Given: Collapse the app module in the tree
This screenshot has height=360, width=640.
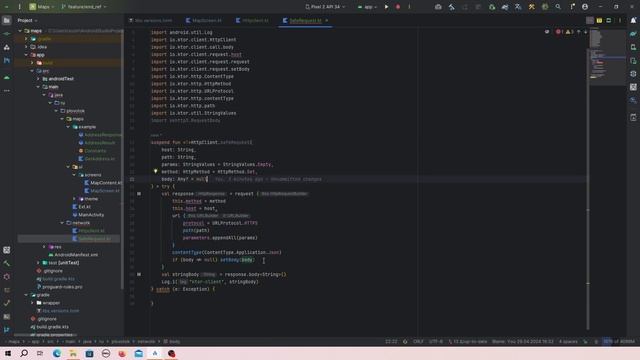Looking at the screenshot, I should [x=27, y=55].
